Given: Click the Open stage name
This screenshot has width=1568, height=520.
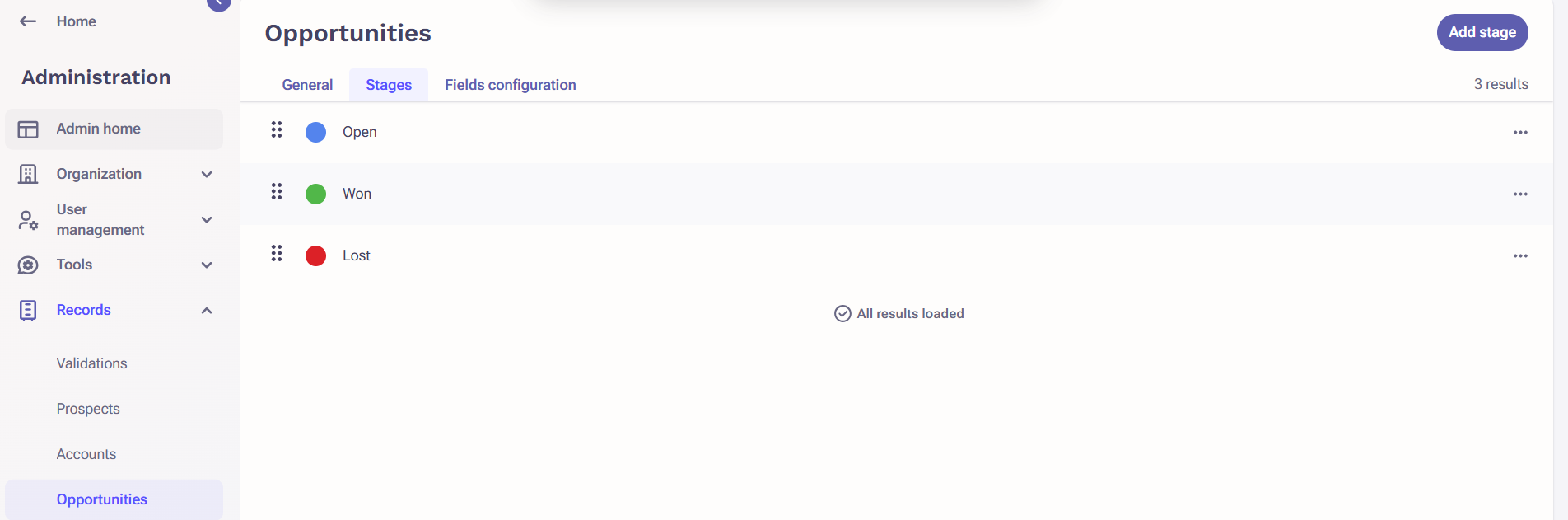Looking at the screenshot, I should 360,132.
